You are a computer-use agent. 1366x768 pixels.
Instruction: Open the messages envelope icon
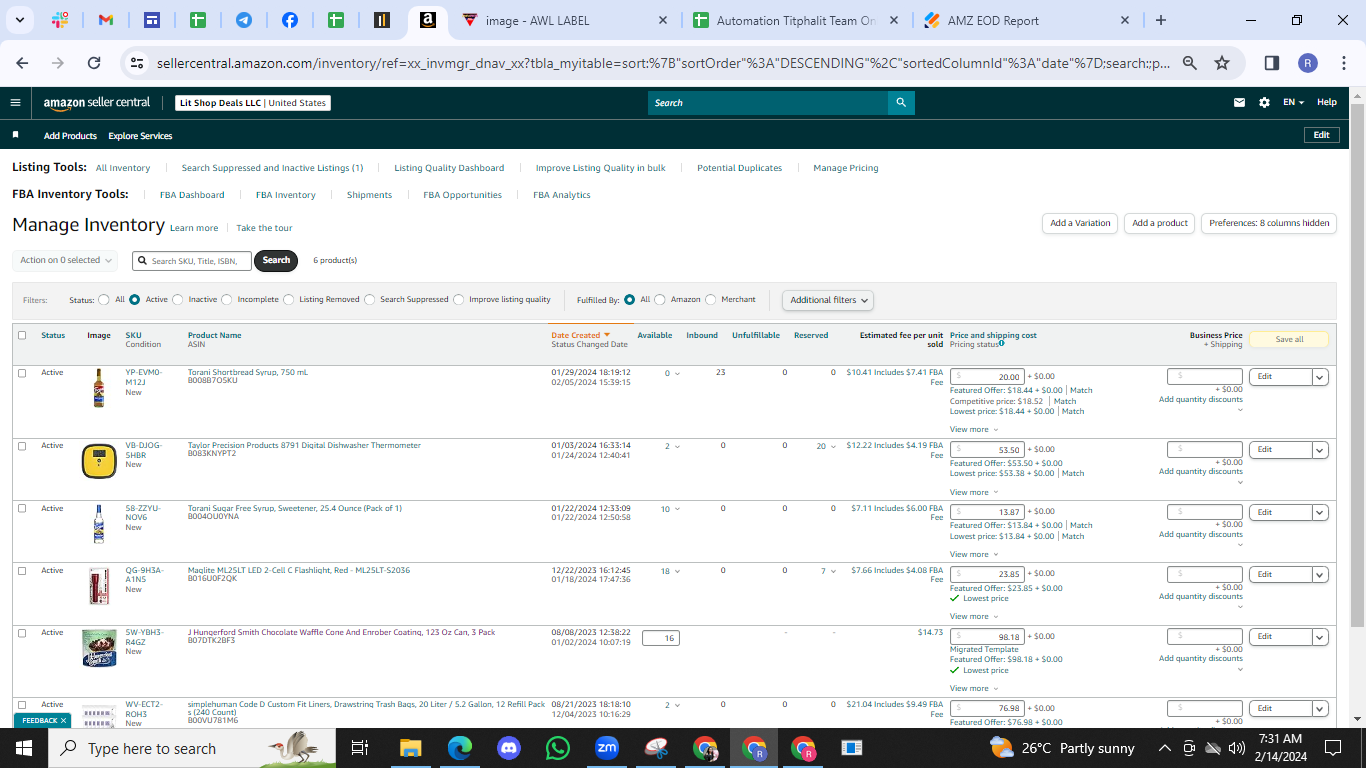click(1240, 102)
